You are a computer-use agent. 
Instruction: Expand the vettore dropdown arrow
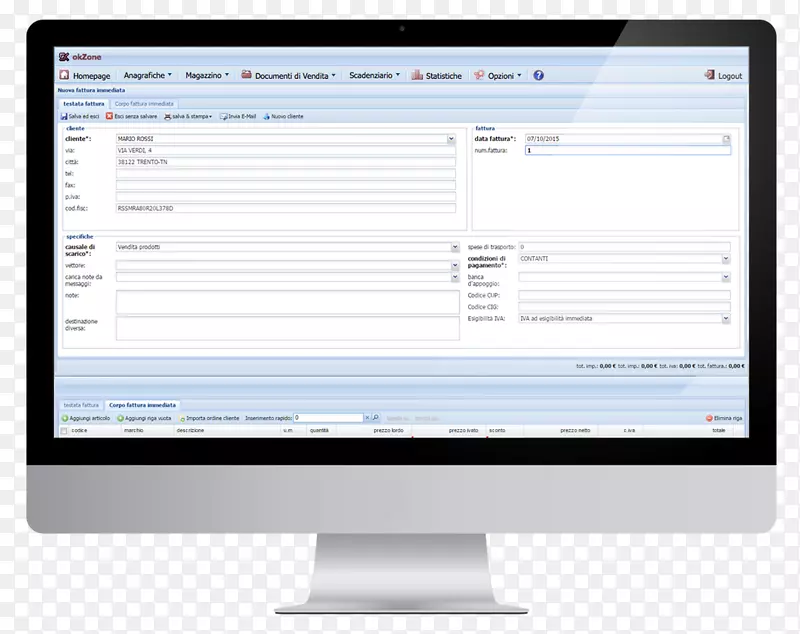[455, 265]
